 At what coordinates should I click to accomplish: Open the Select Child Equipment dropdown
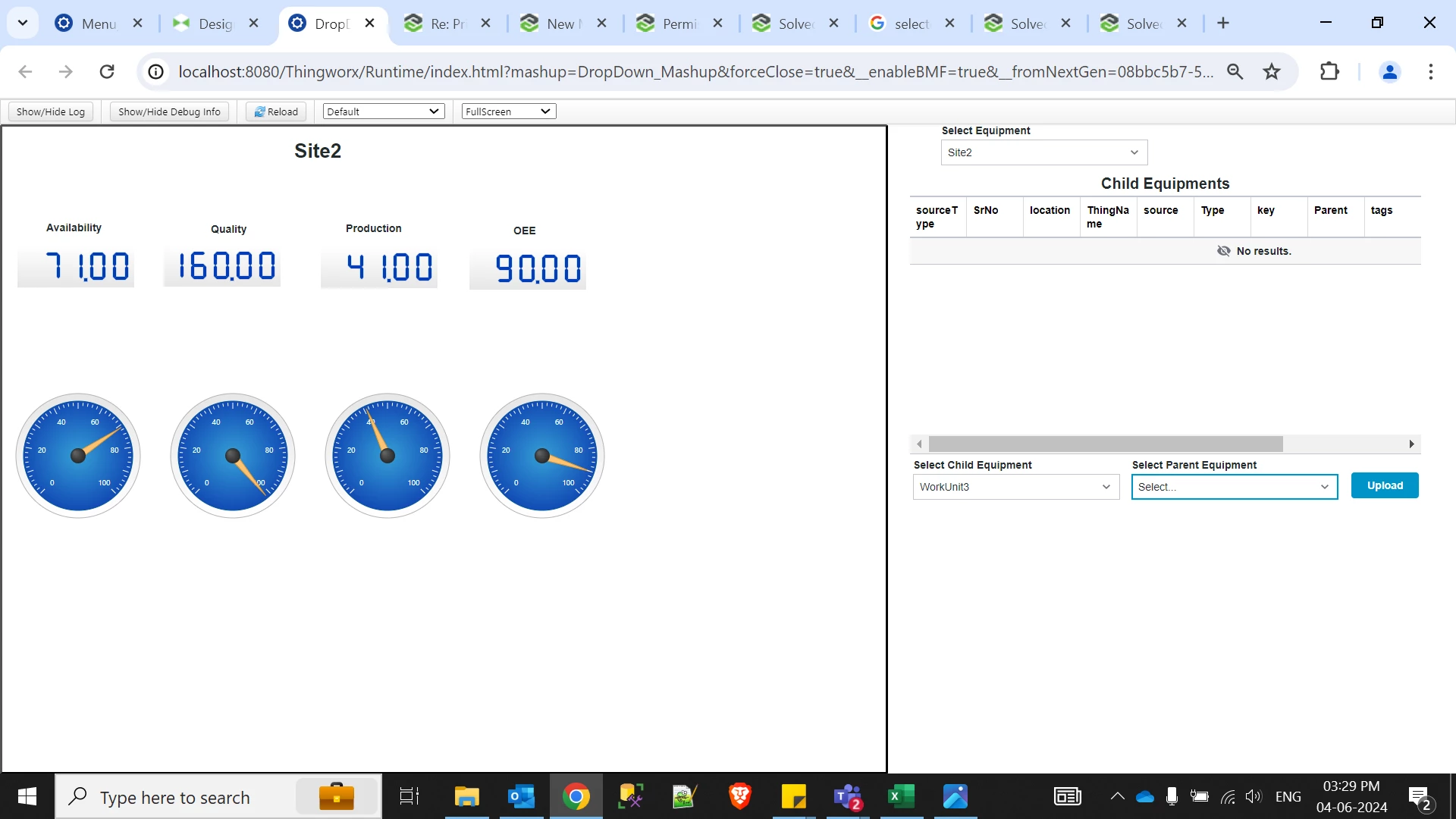coord(1015,487)
